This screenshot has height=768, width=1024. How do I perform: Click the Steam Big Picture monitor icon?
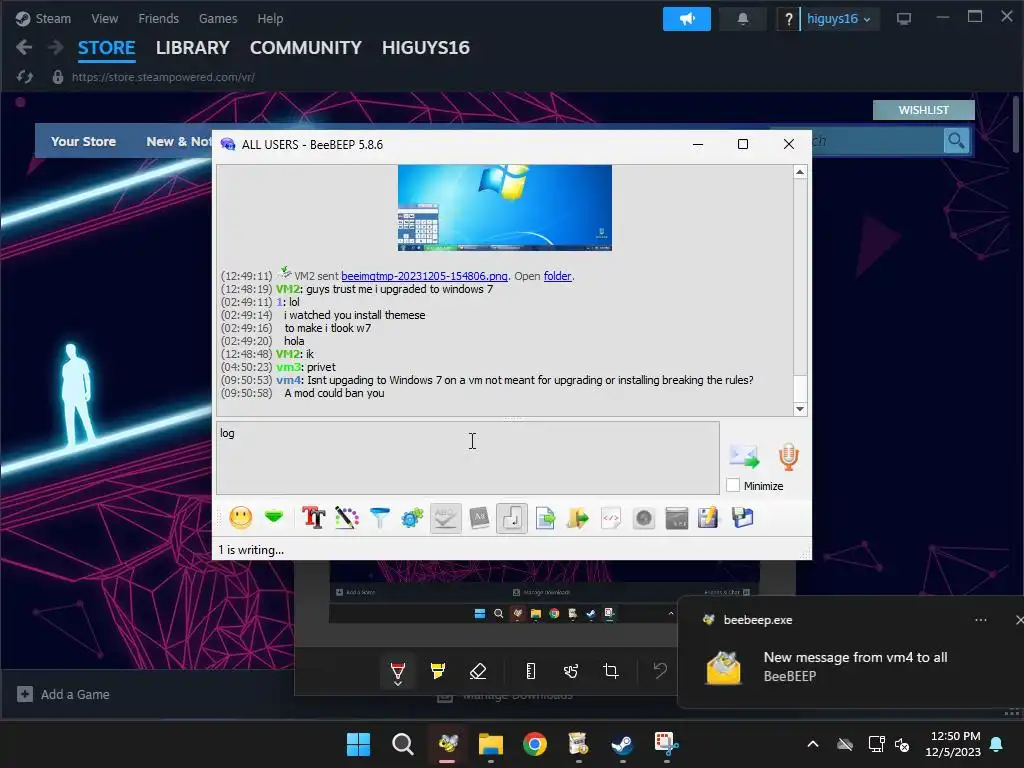[904, 19]
